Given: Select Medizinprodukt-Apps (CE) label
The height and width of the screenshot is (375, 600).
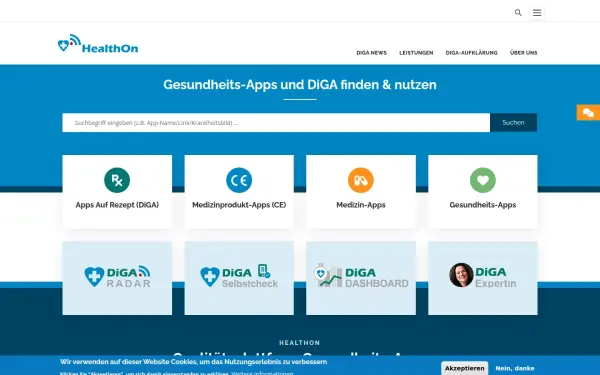Looking at the screenshot, I should pos(239,205).
